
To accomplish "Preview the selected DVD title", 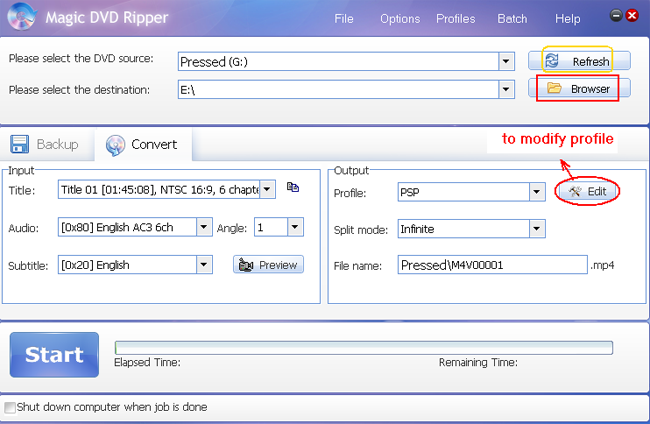I will click(x=268, y=265).
